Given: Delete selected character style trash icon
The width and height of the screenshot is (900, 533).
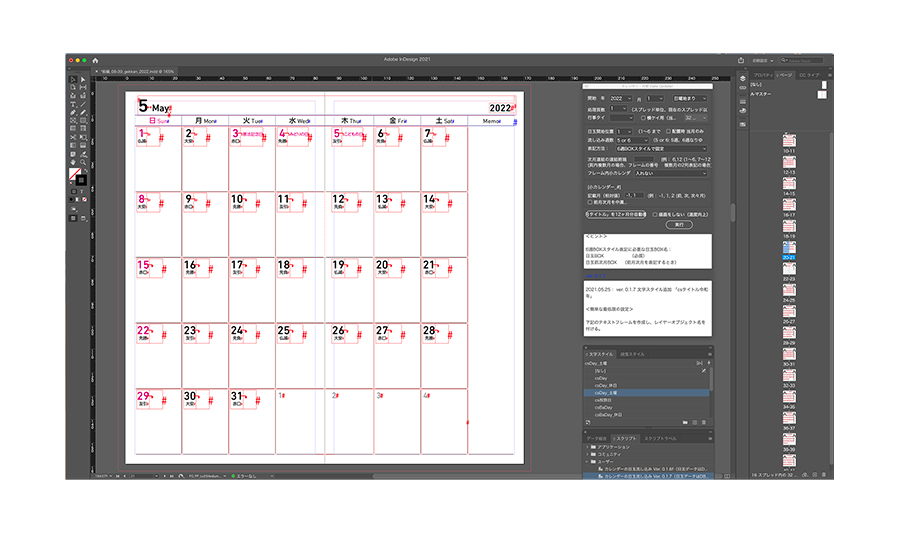Looking at the screenshot, I should click(x=704, y=422).
